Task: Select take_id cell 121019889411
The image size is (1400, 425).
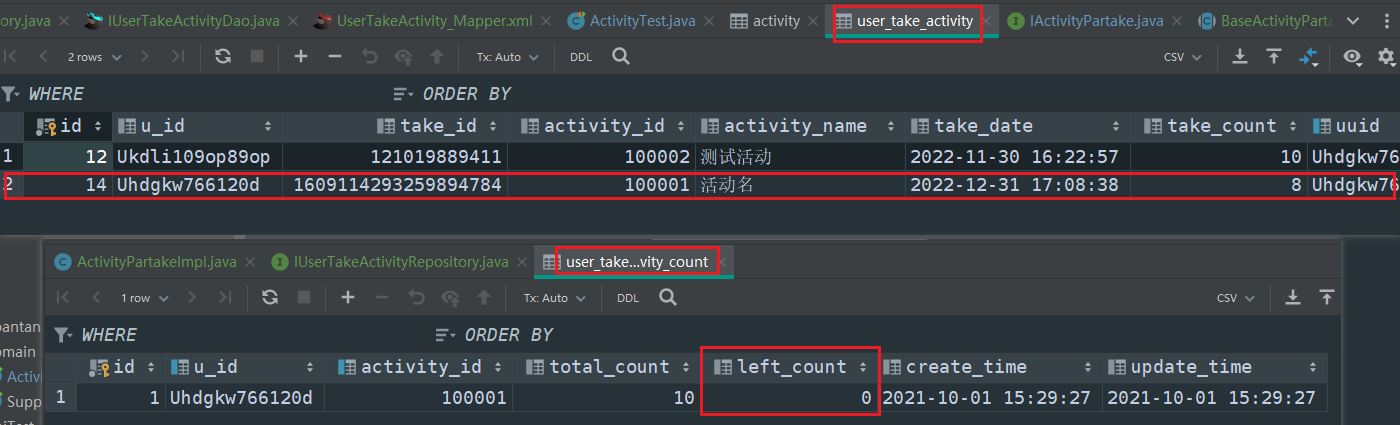Action: pyautogui.click(x=396, y=157)
